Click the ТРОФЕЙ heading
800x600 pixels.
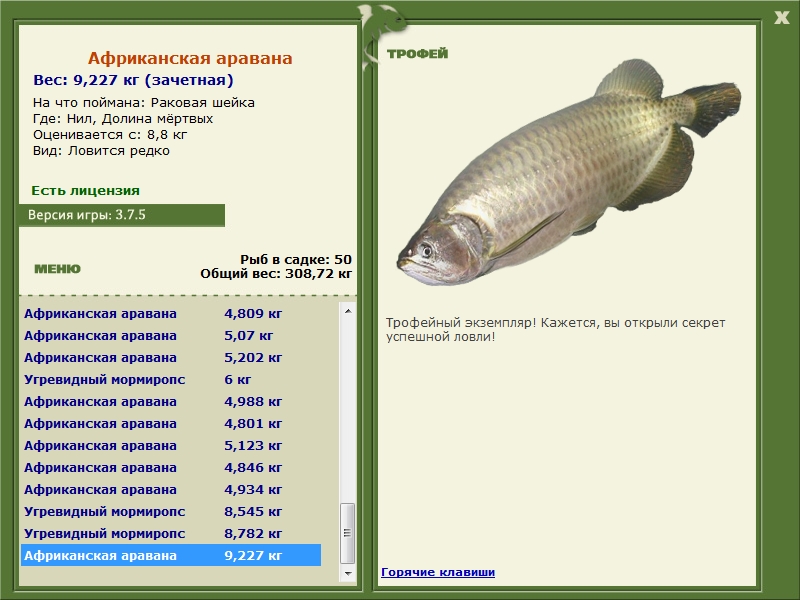pos(417,54)
